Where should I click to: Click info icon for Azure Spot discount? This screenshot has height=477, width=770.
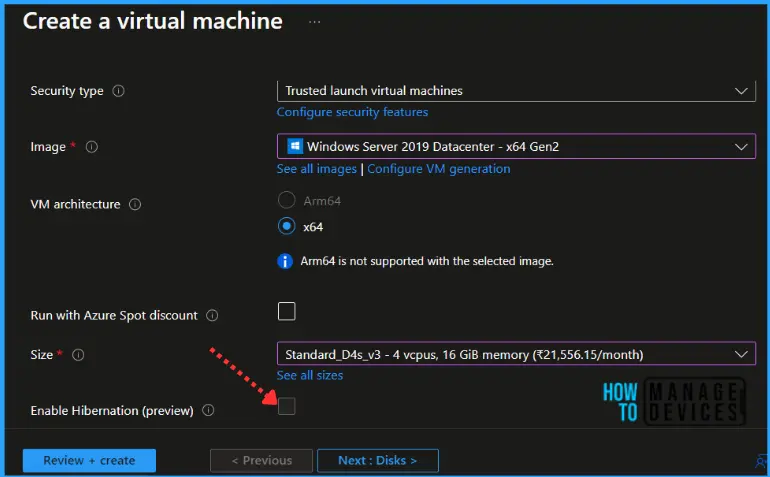(x=212, y=315)
